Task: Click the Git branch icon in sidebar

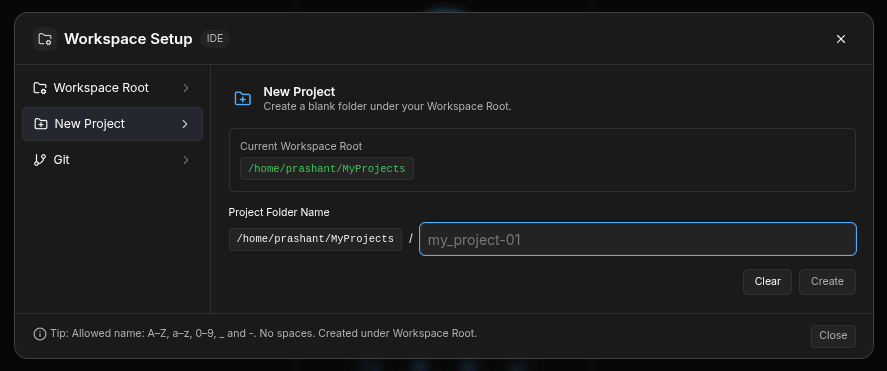Action: [40, 160]
